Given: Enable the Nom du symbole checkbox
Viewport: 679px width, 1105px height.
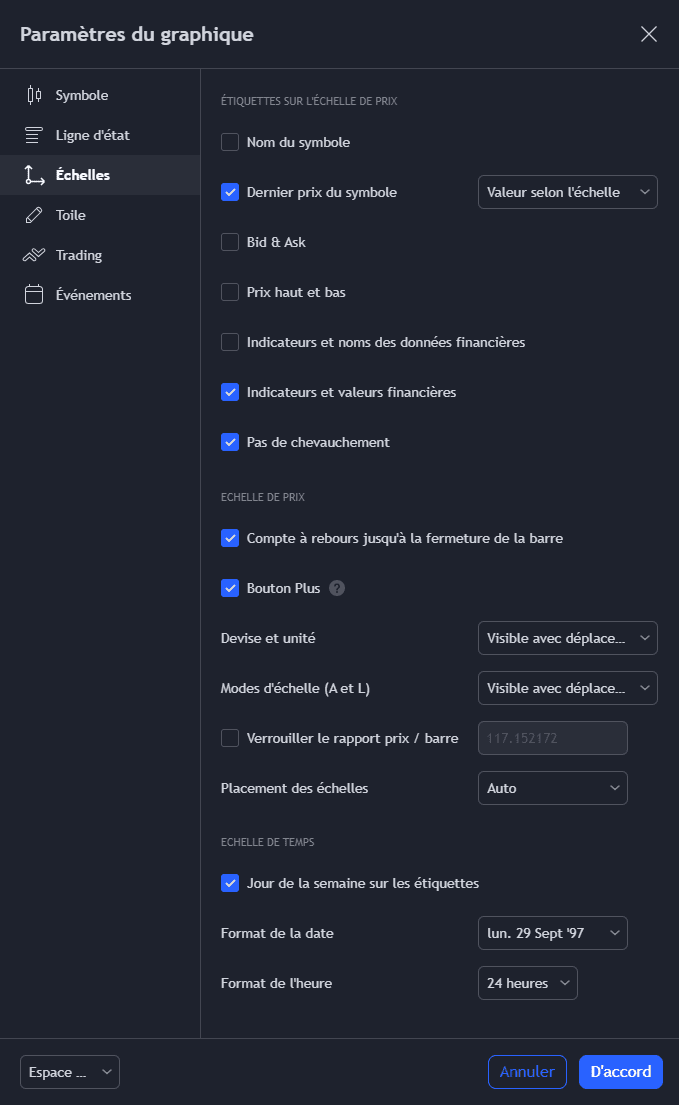Looking at the screenshot, I should (230, 142).
